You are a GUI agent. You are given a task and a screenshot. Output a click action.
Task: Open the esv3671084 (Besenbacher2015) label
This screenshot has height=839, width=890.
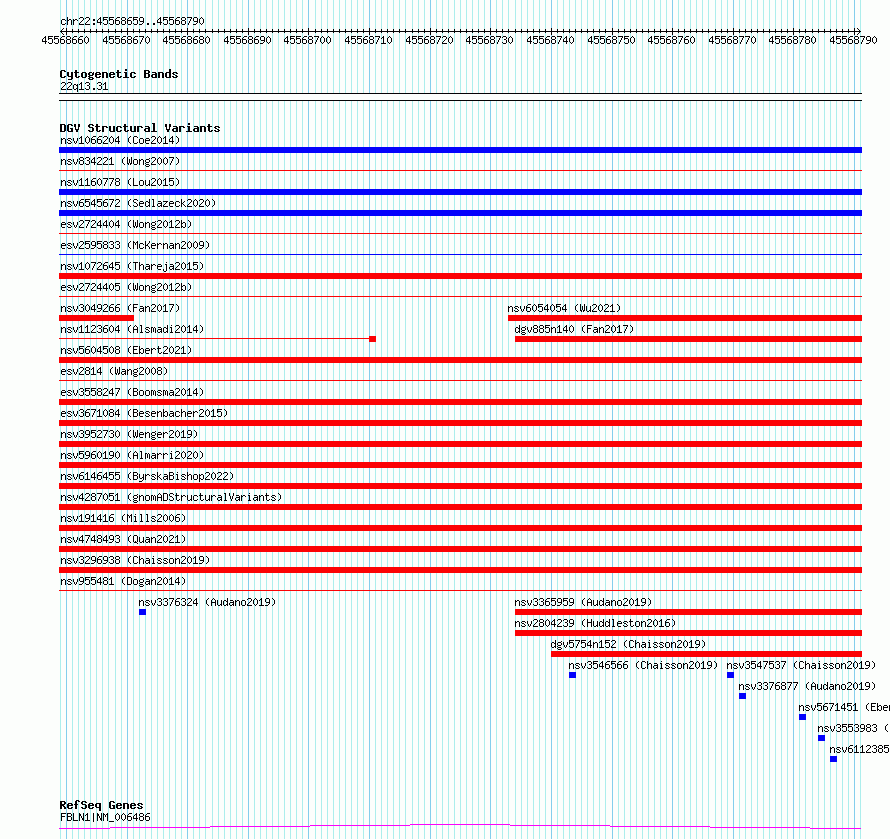click(144, 413)
